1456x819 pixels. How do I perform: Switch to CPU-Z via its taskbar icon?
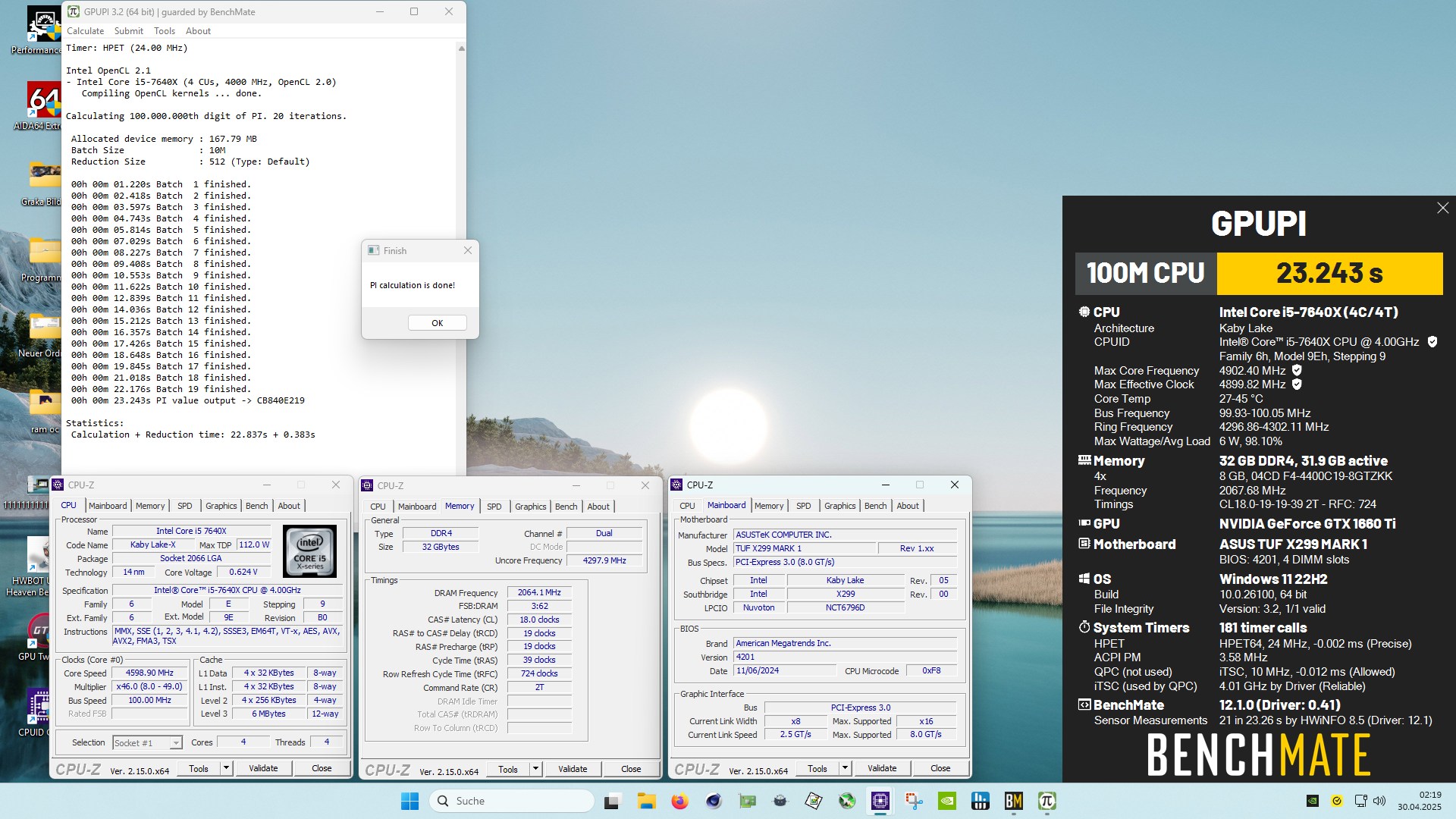point(880,801)
